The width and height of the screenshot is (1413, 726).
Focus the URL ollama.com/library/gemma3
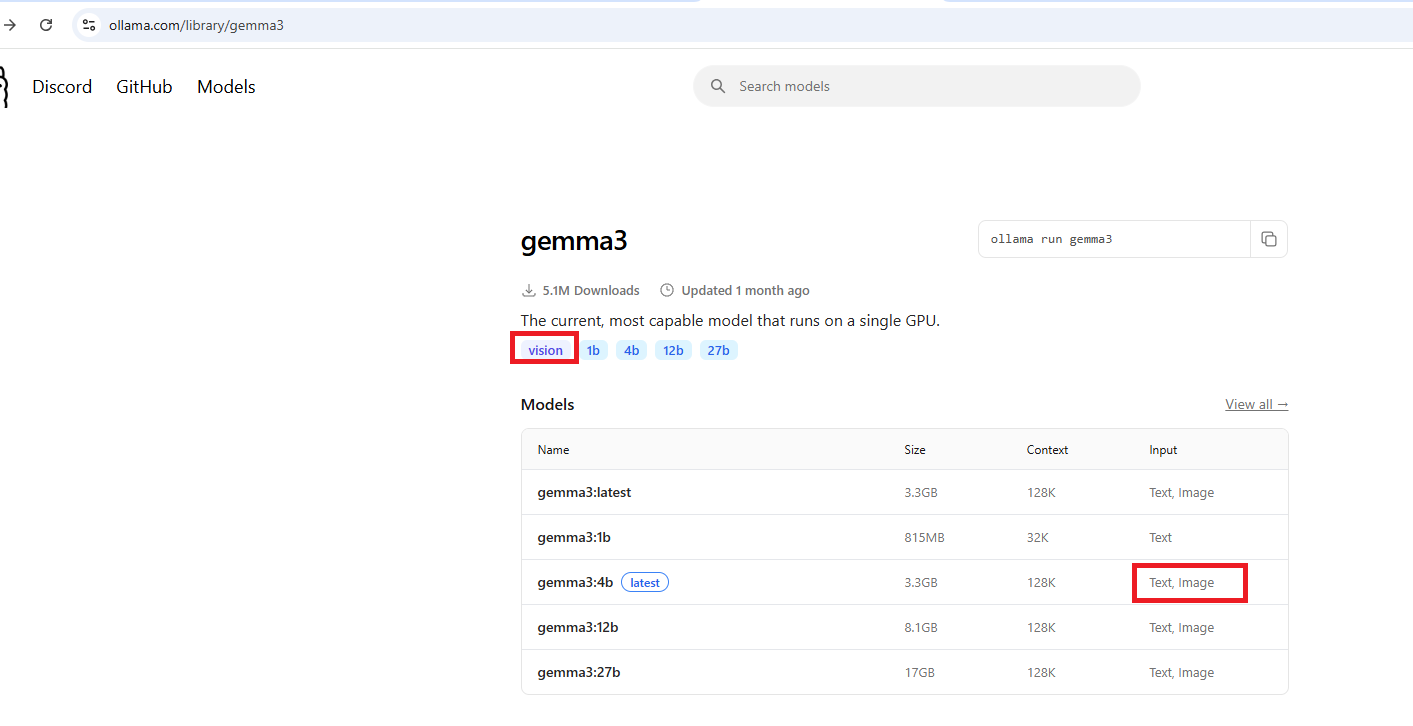(x=196, y=25)
